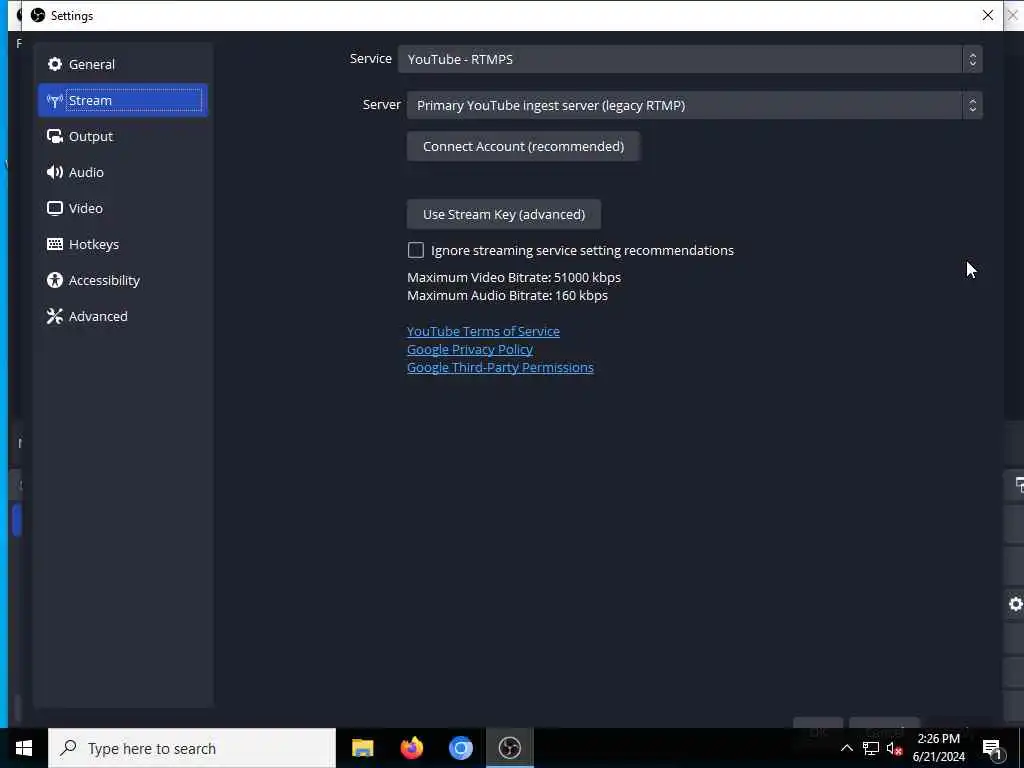Click the Stream antenna icon
1024x768 pixels.
[55, 100]
